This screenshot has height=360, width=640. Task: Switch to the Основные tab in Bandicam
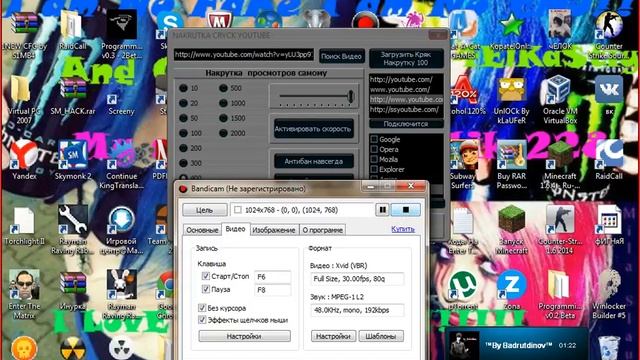(x=202, y=230)
